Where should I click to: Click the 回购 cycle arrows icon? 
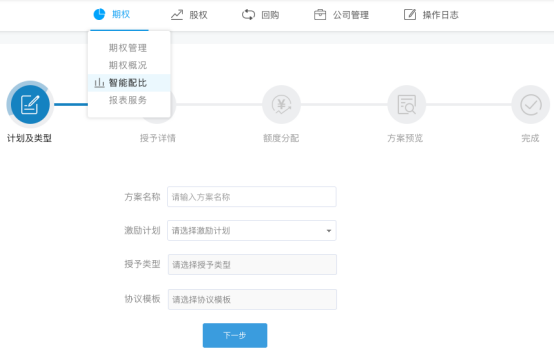pos(248,15)
